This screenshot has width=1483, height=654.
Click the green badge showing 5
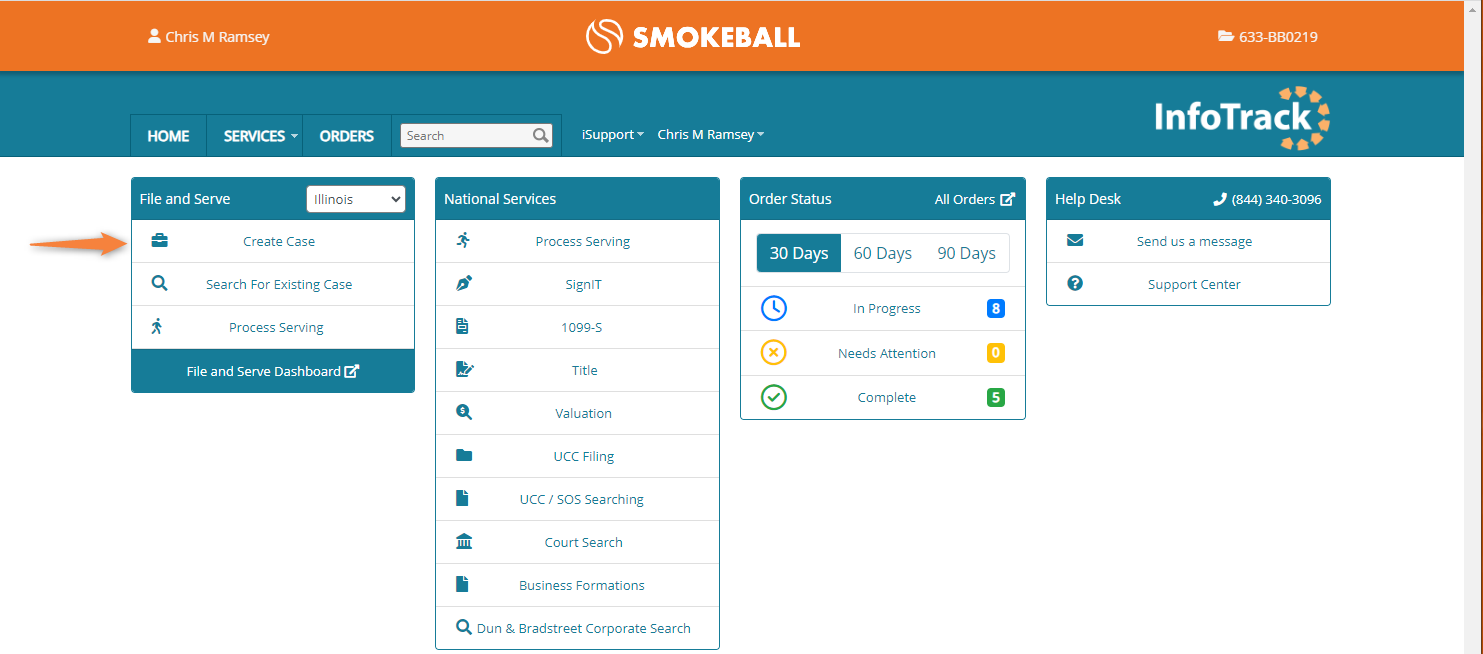coord(995,397)
